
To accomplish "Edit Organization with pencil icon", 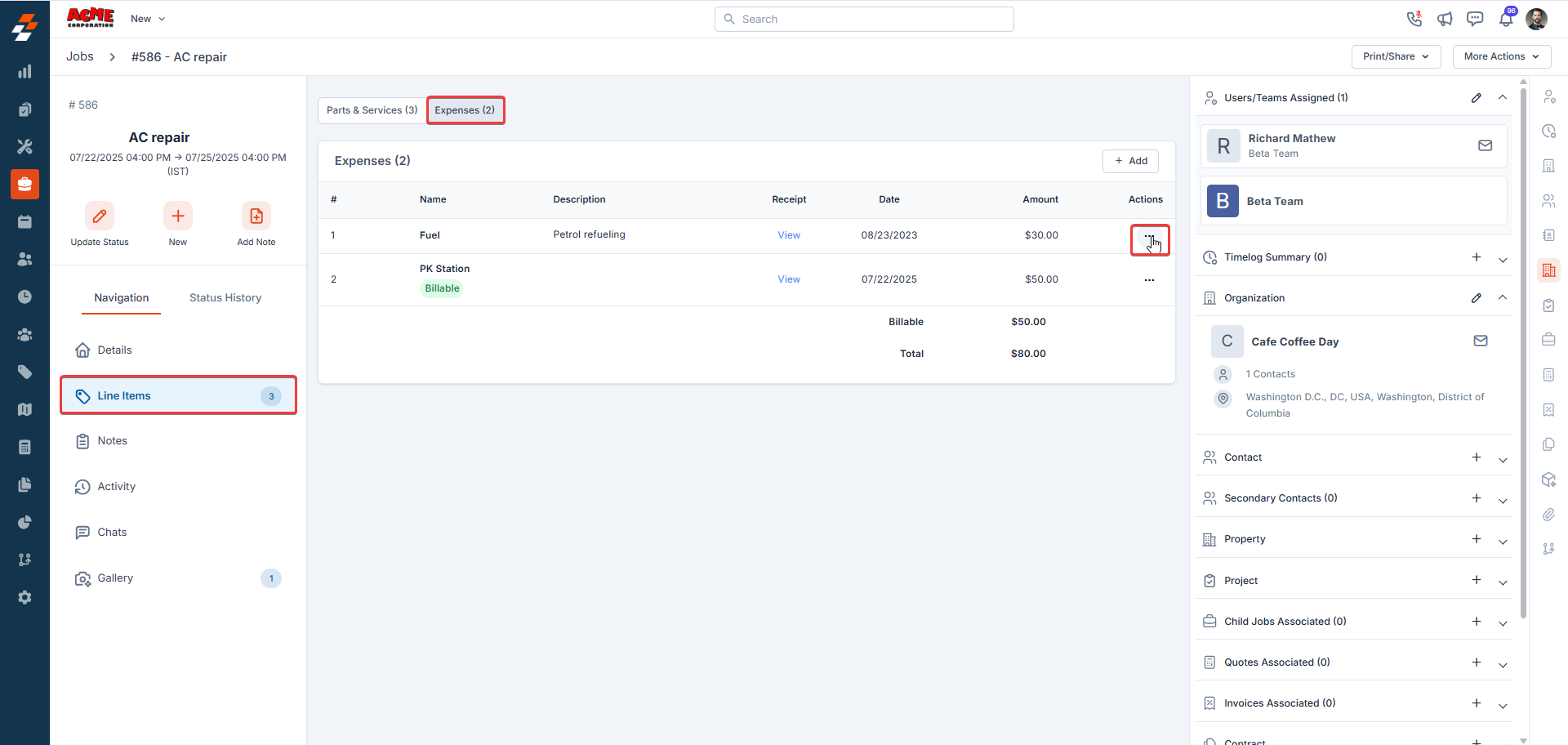I will (1477, 298).
